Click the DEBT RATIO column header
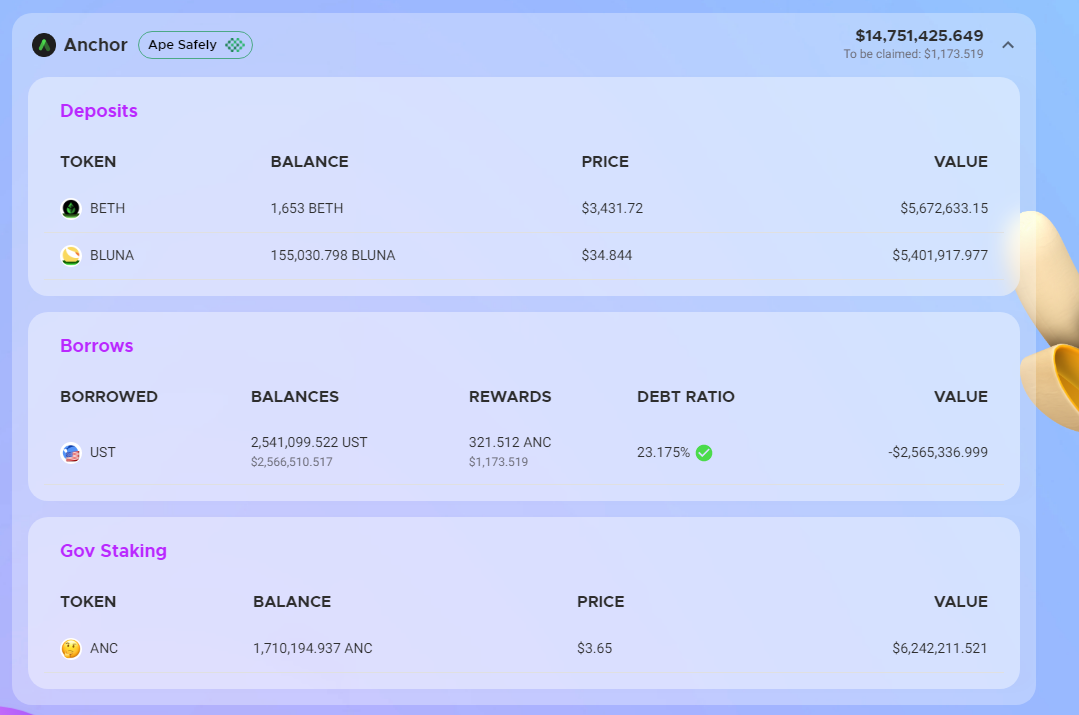This screenshot has height=715, width=1079. coord(686,397)
